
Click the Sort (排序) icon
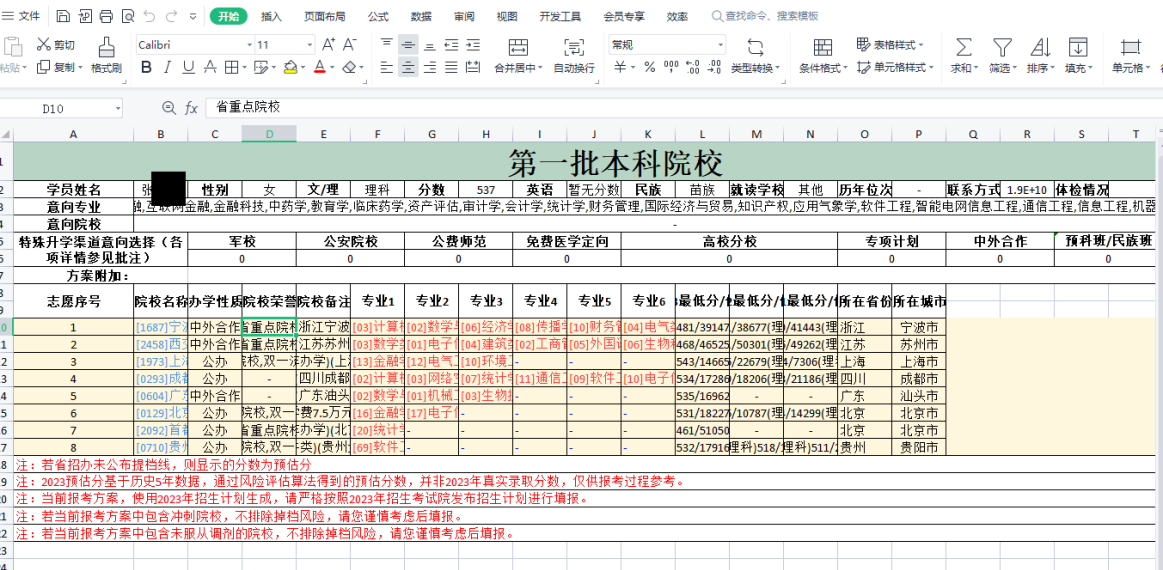(1041, 48)
